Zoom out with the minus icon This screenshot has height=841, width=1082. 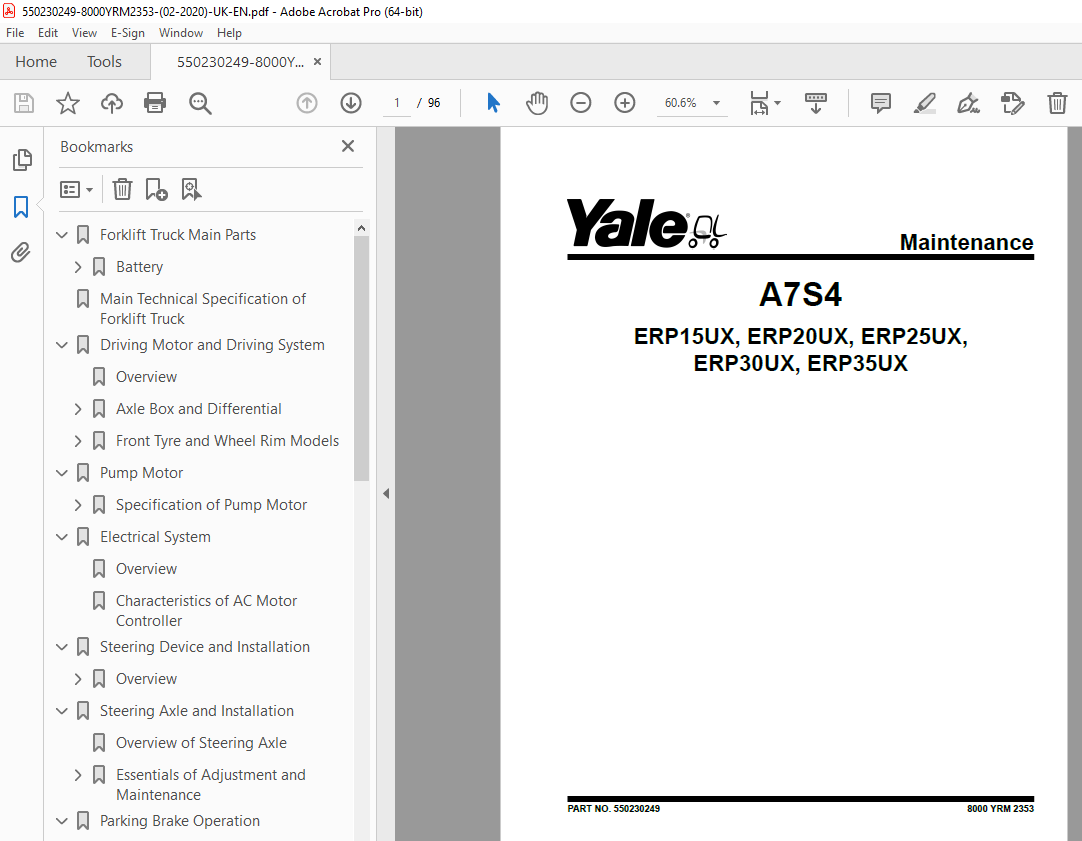[581, 103]
